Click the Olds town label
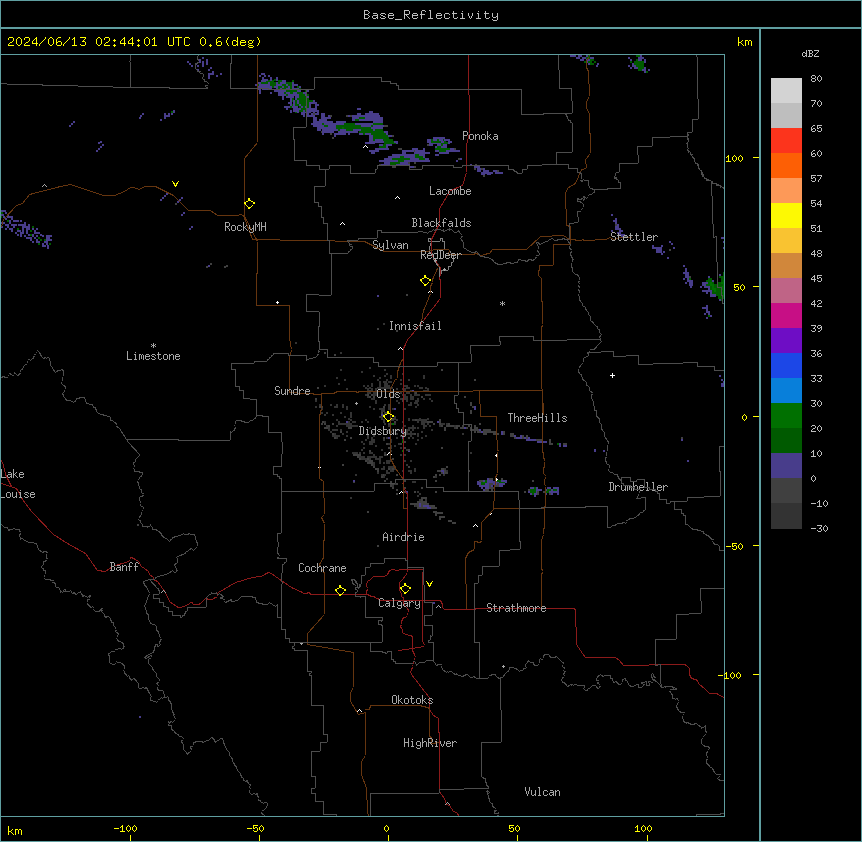This screenshot has height=842, width=862. click(x=388, y=394)
